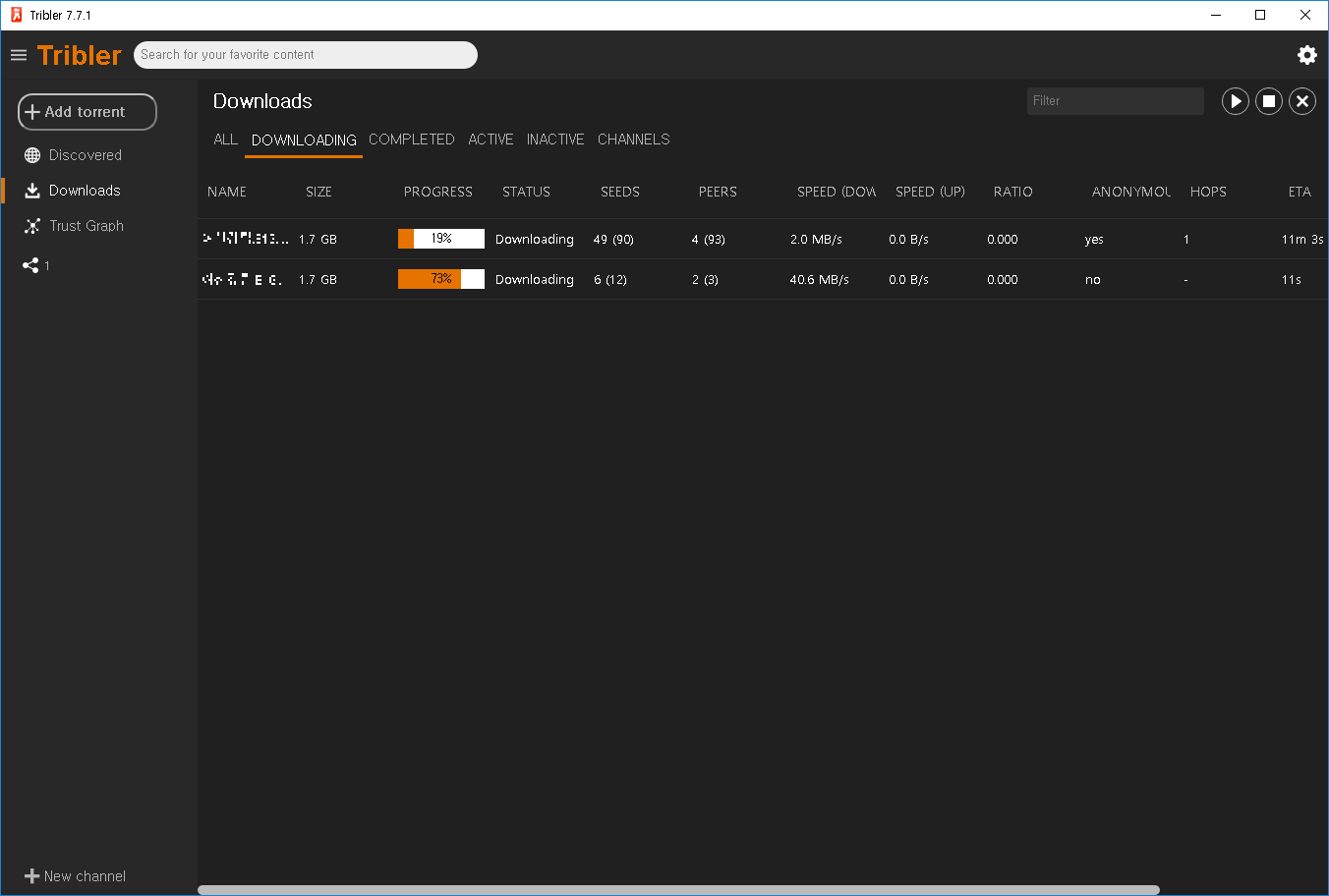Select the row with 6 (12) seeds
The width and height of the screenshot is (1329, 896).
coord(763,279)
